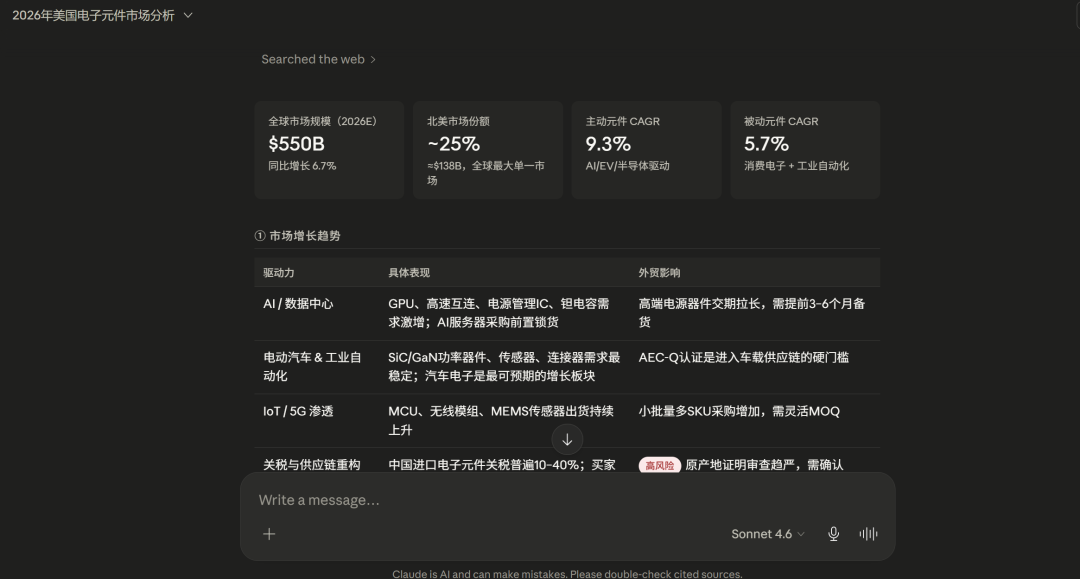Click the 全球市场规模（2026E）card label
The height and width of the screenshot is (579, 1080).
point(323,121)
